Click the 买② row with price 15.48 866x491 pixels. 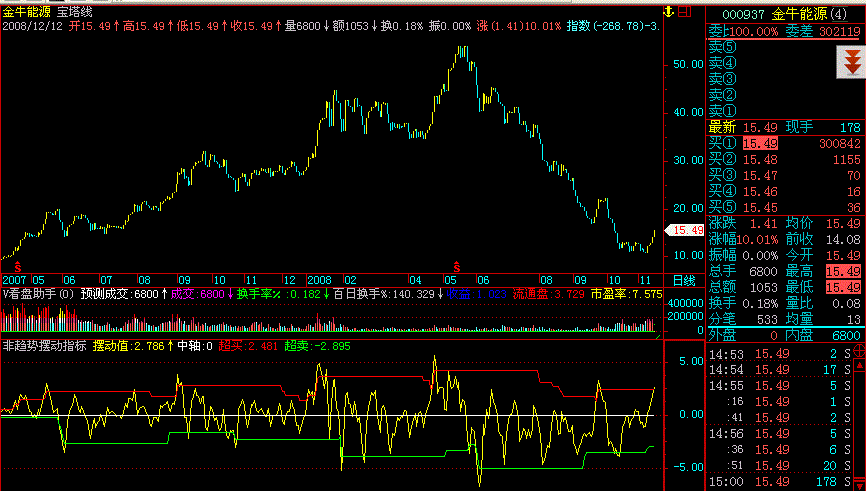pos(785,160)
